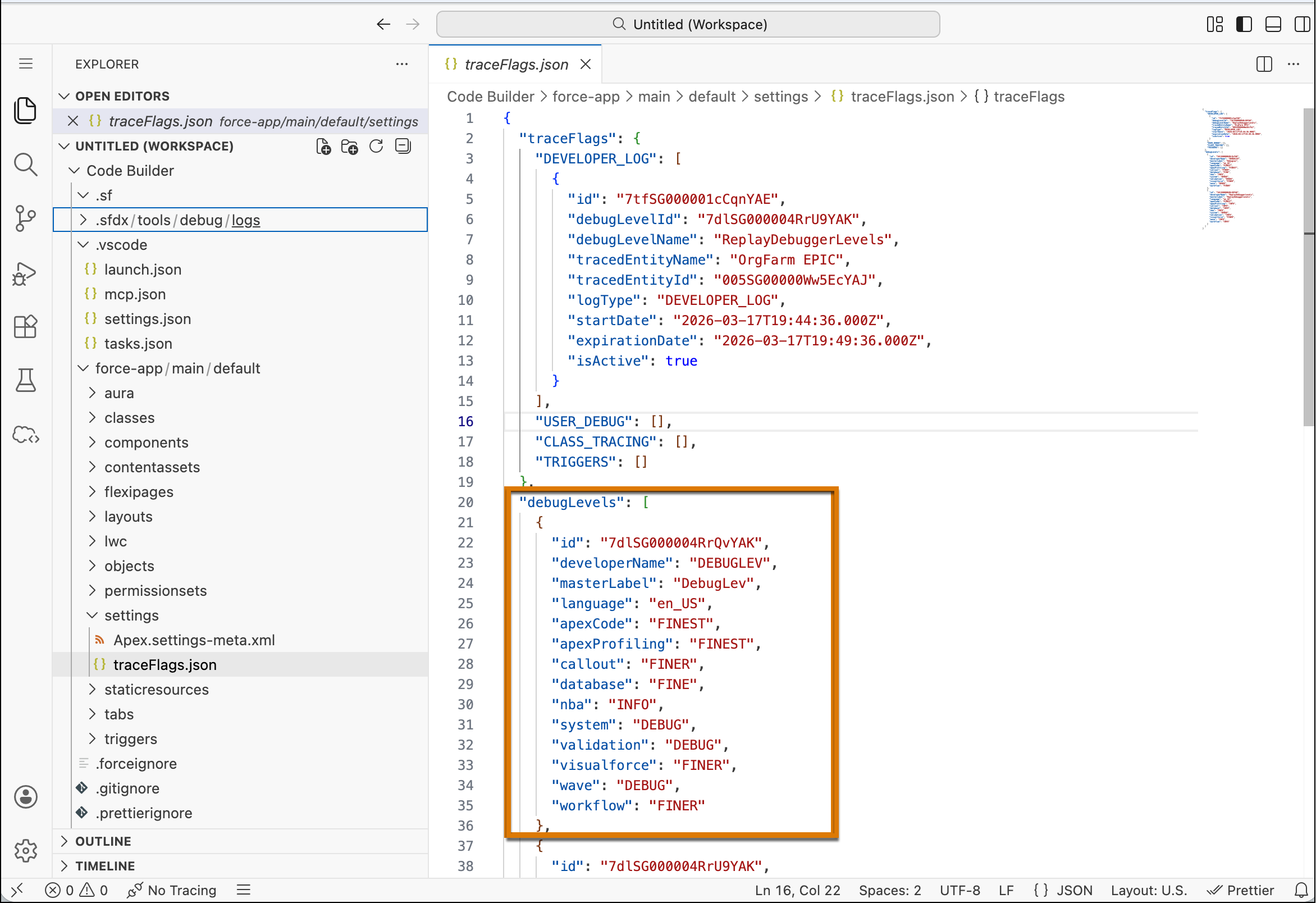Open launch.json in the file tree
Image resolution: width=1316 pixels, height=903 pixels.
[x=143, y=270]
